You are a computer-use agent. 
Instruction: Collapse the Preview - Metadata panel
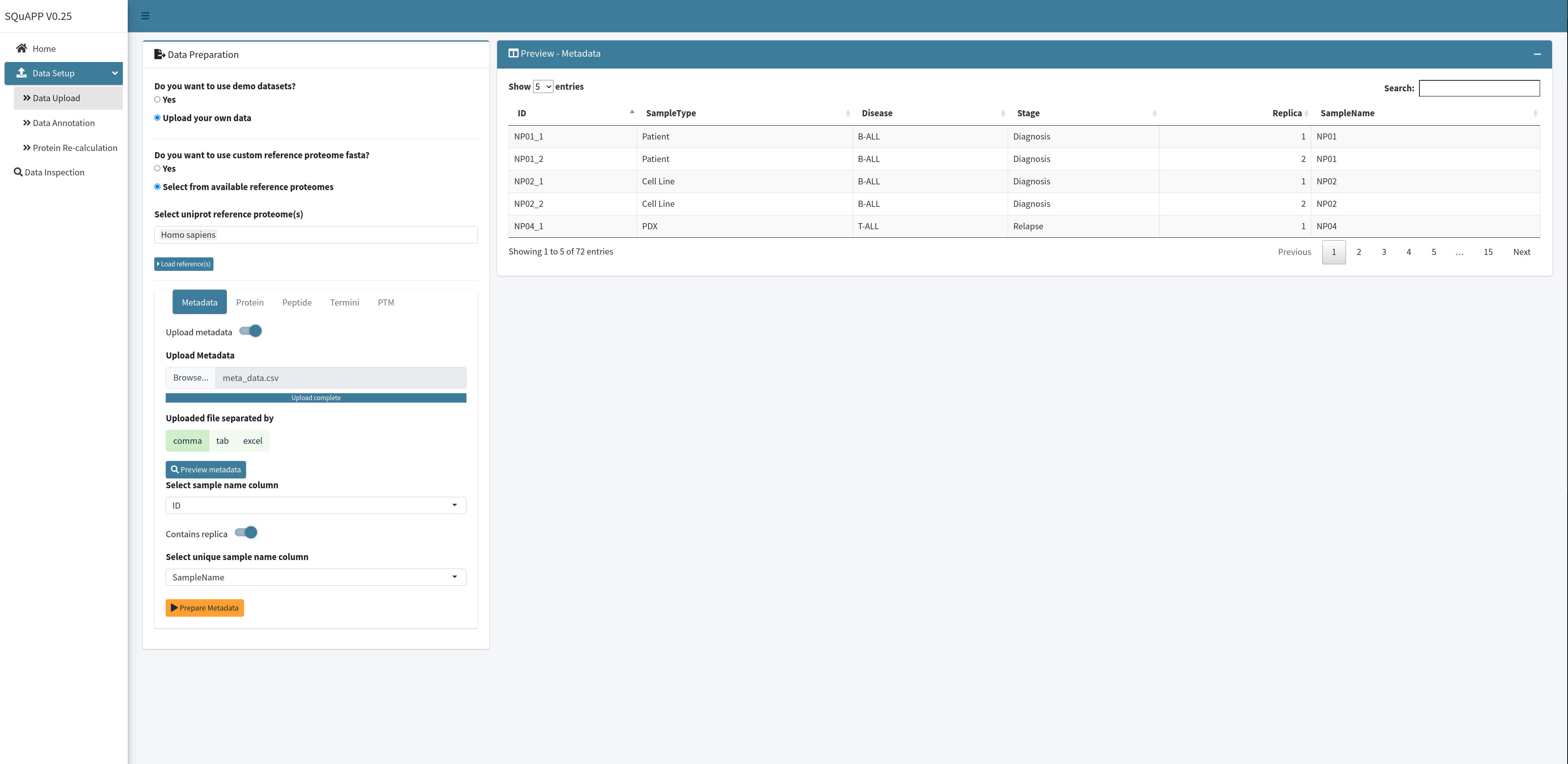tap(1537, 54)
